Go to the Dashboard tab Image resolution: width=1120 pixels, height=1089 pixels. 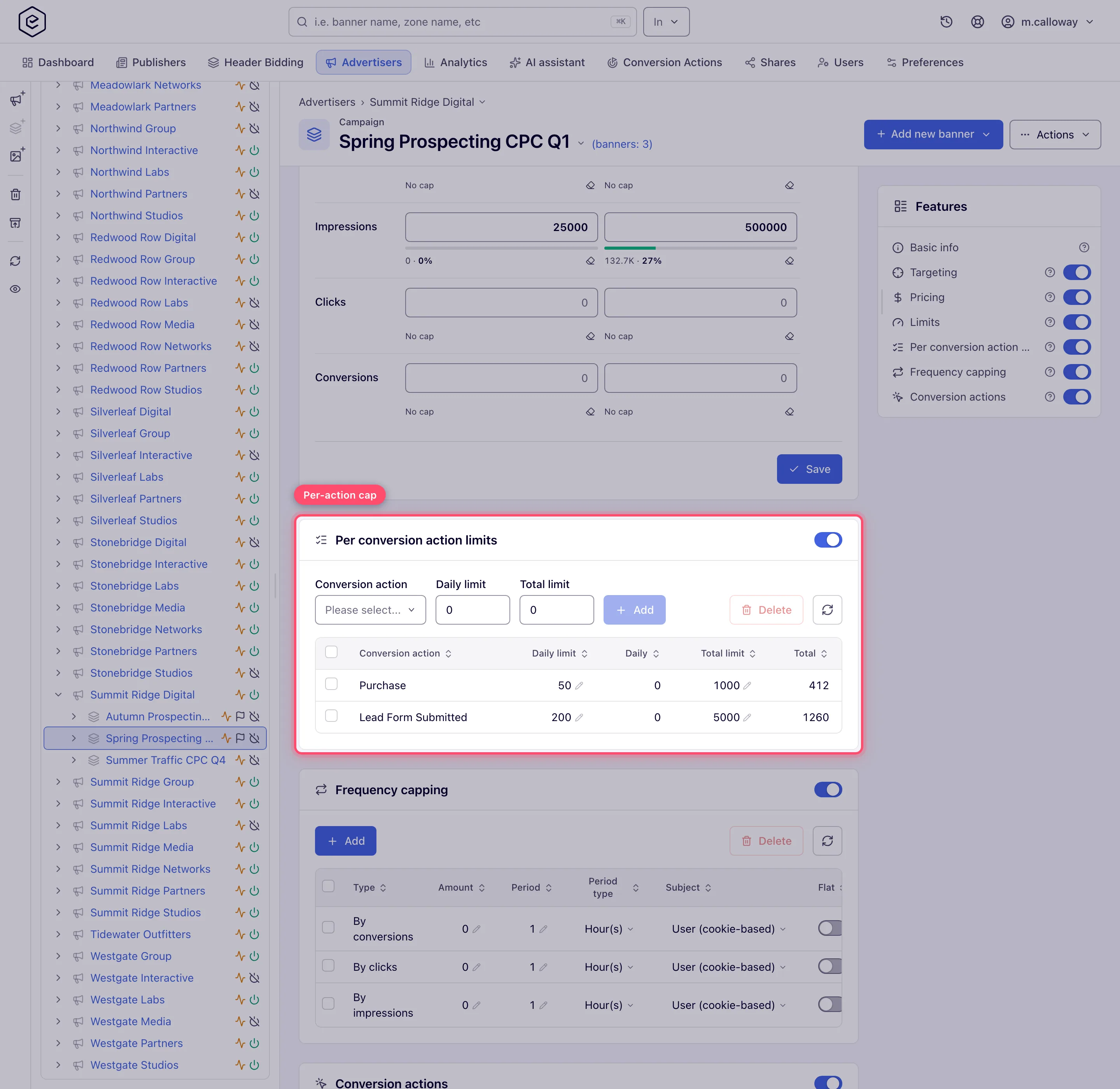pos(58,62)
